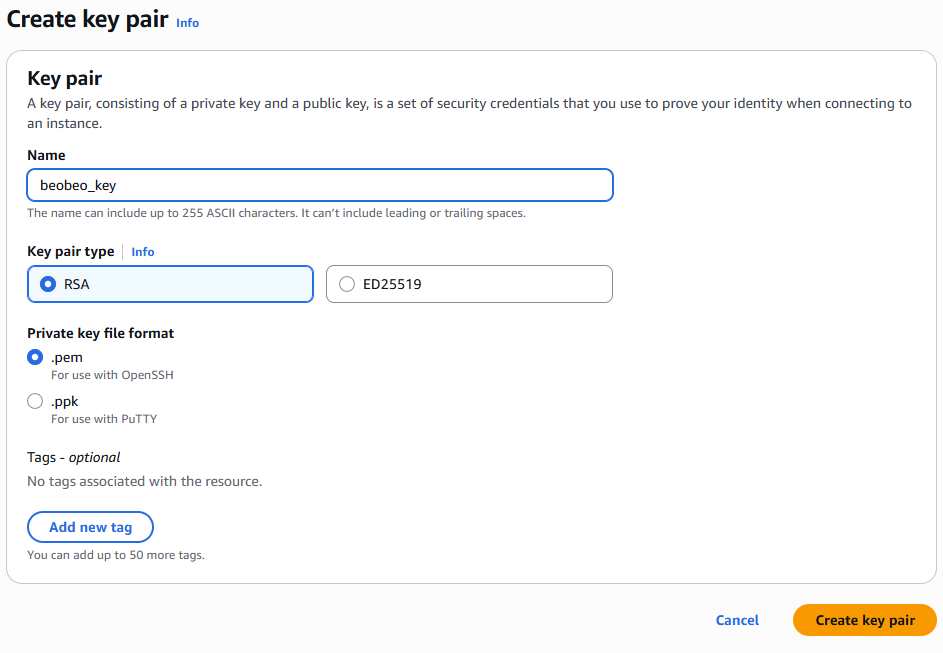Click the Private key file format label

click(101, 333)
